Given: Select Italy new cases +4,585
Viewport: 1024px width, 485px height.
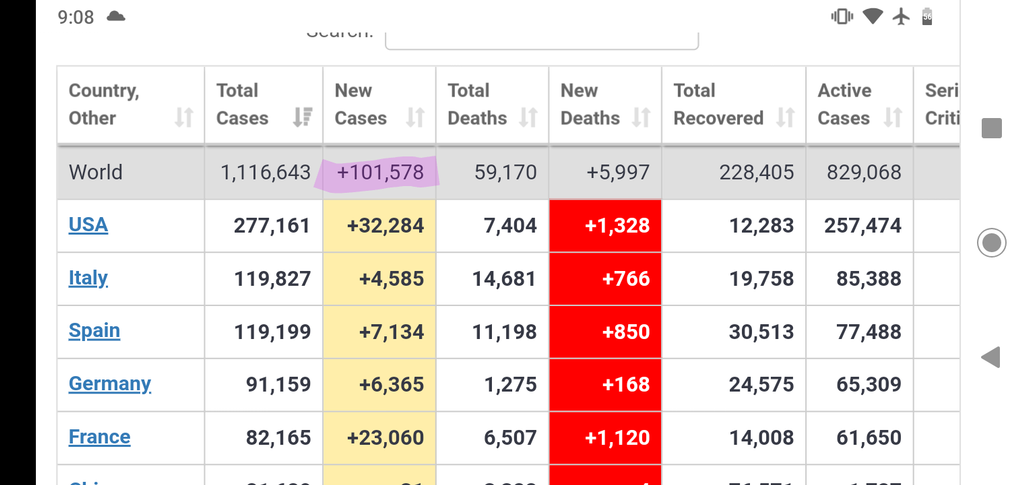Looking at the screenshot, I should click(x=391, y=279).
